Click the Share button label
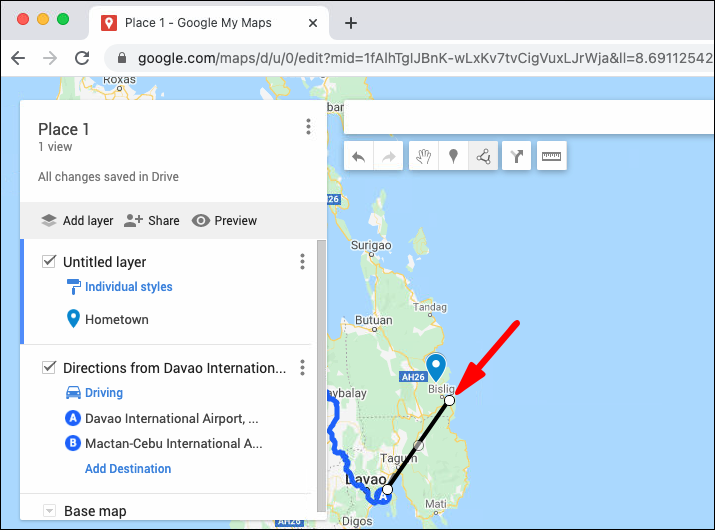 click(x=164, y=220)
